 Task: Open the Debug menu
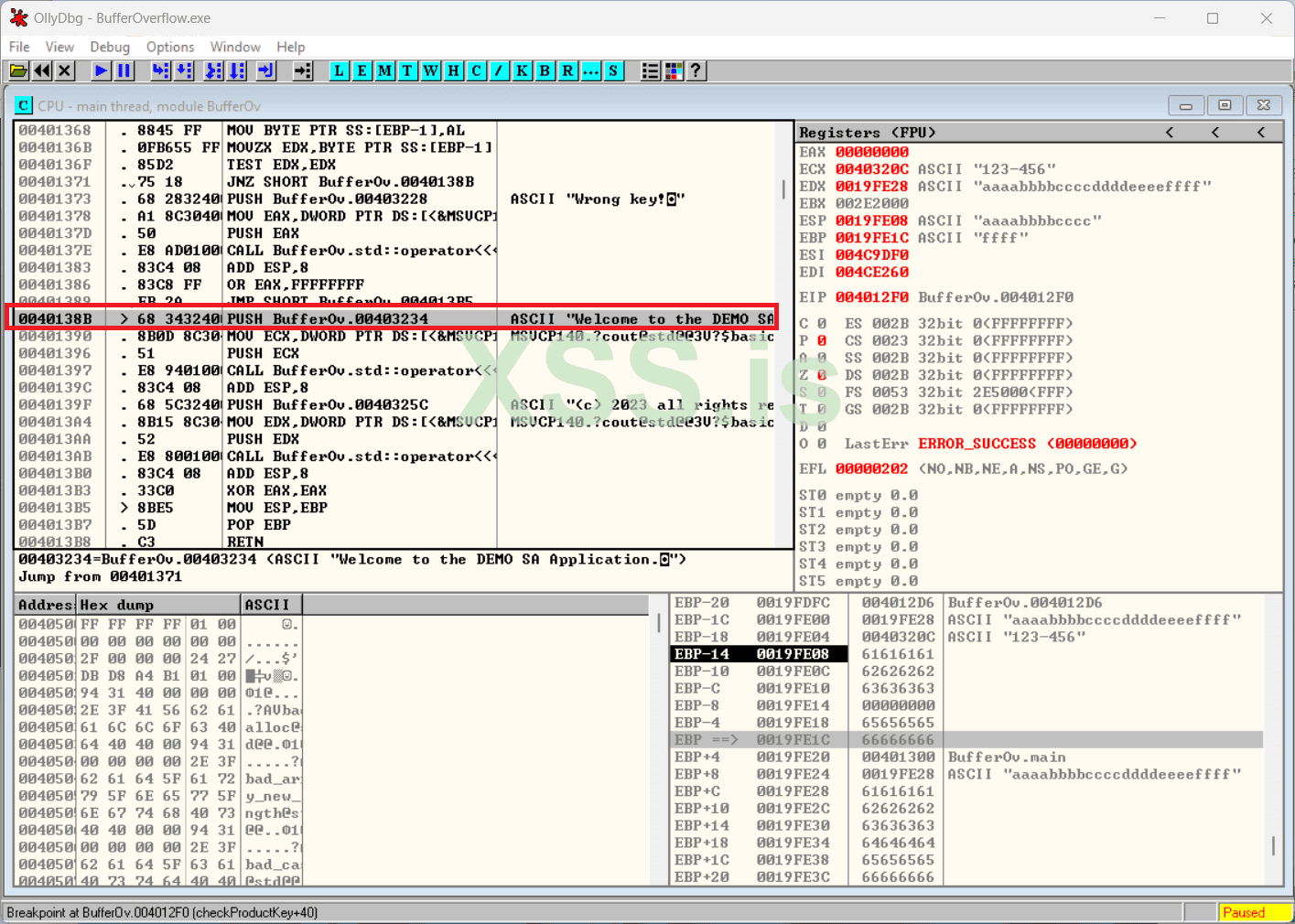110,47
